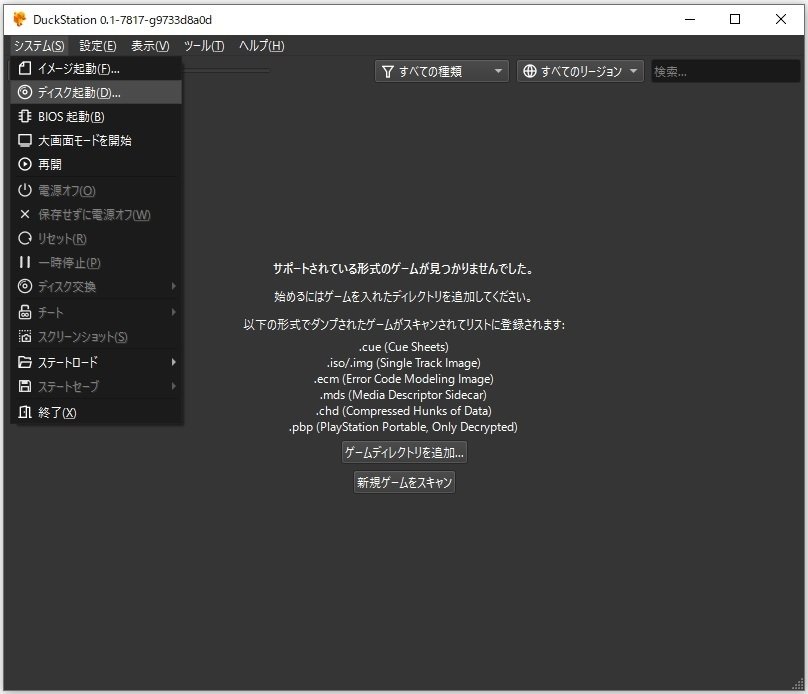Click the funnel filter icon
This screenshot has width=808, height=694.
pyautogui.click(x=388, y=72)
